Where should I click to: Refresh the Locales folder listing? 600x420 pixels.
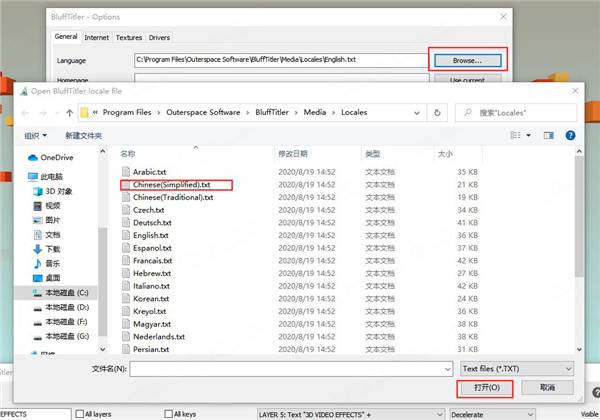coord(437,113)
